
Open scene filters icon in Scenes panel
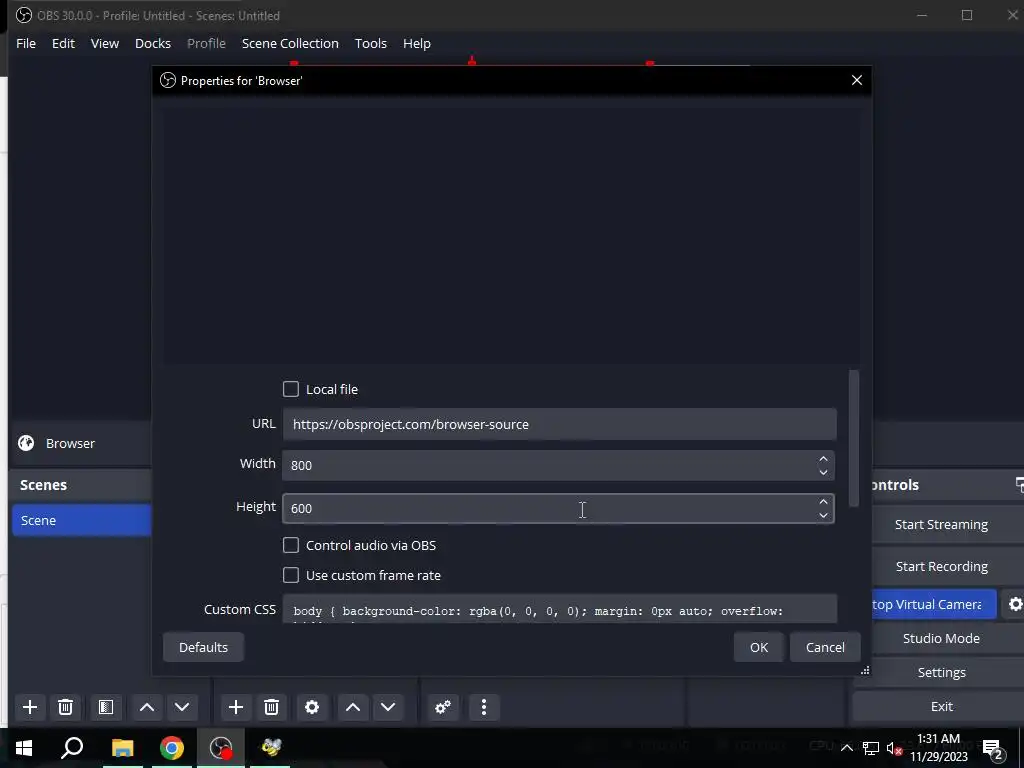[106, 707]
